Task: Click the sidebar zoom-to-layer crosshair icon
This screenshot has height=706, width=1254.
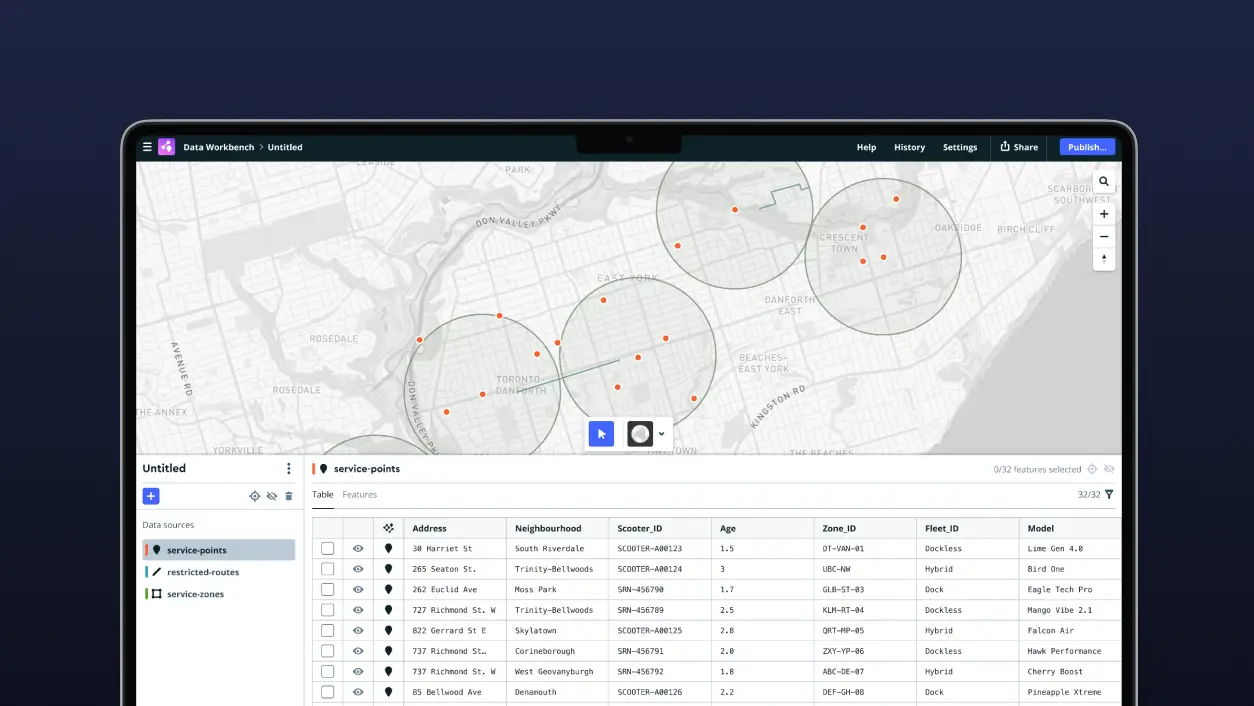Action: (x=254, y=496)
